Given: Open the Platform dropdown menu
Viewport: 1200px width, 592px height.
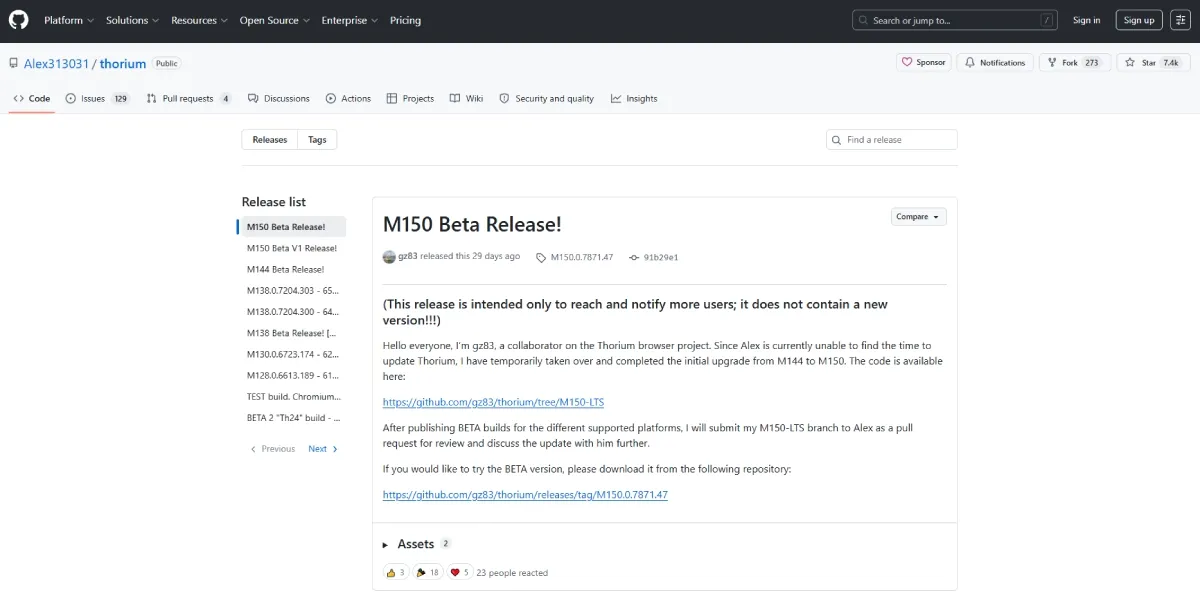Looking at the screenshot, I should [69, 20].
